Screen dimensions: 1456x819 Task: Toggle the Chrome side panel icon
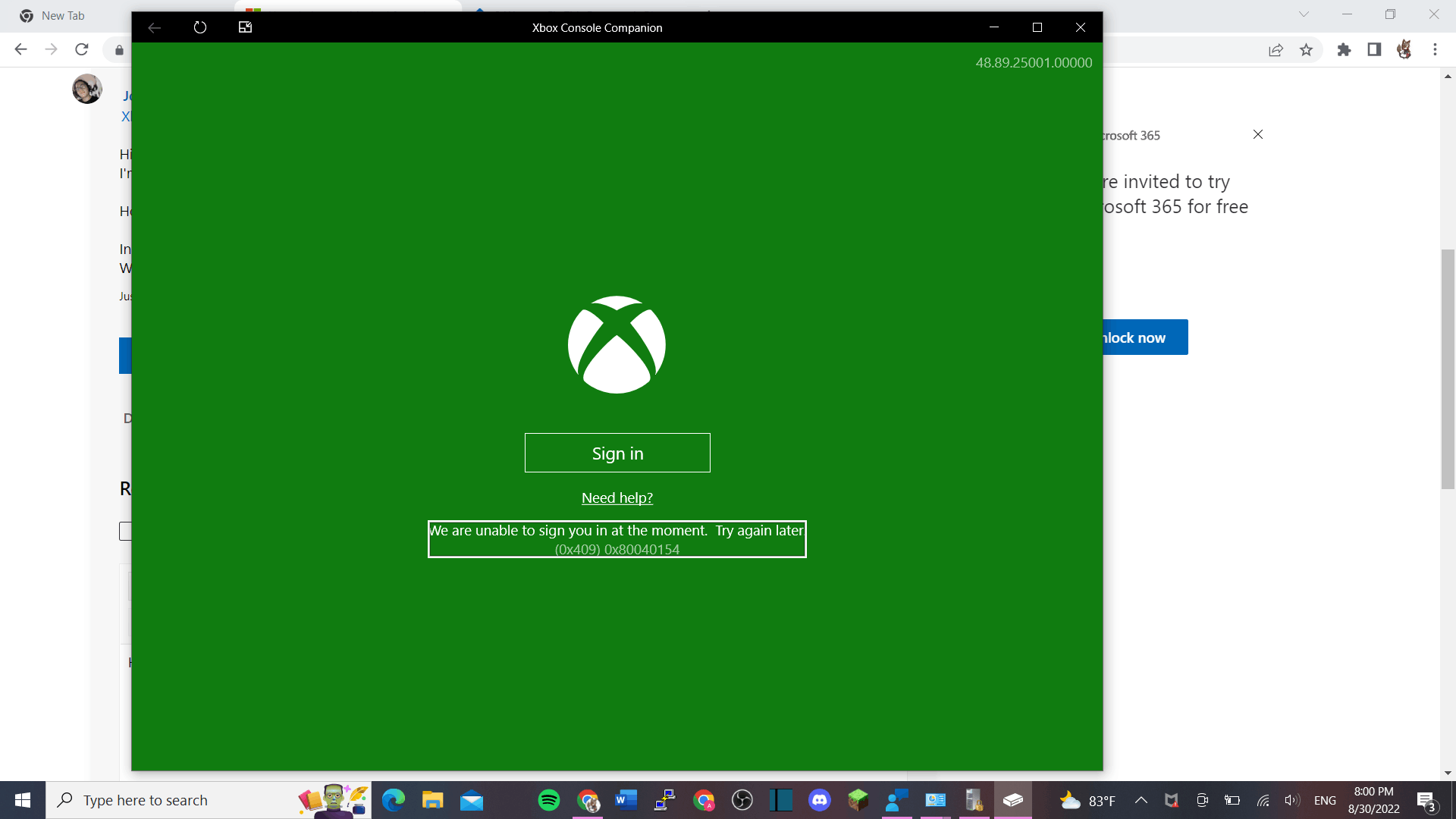1374,50
